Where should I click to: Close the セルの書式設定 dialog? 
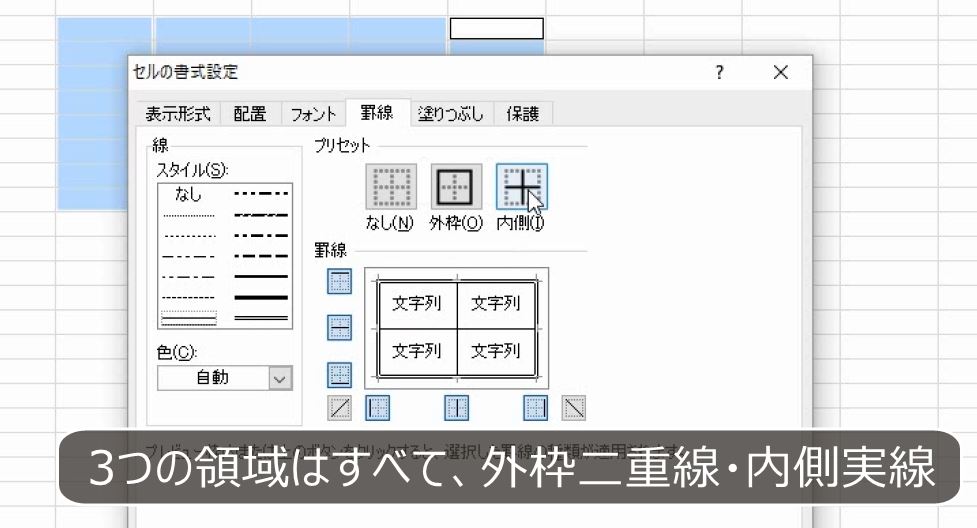pyautogui.click(x=781, y=72)
